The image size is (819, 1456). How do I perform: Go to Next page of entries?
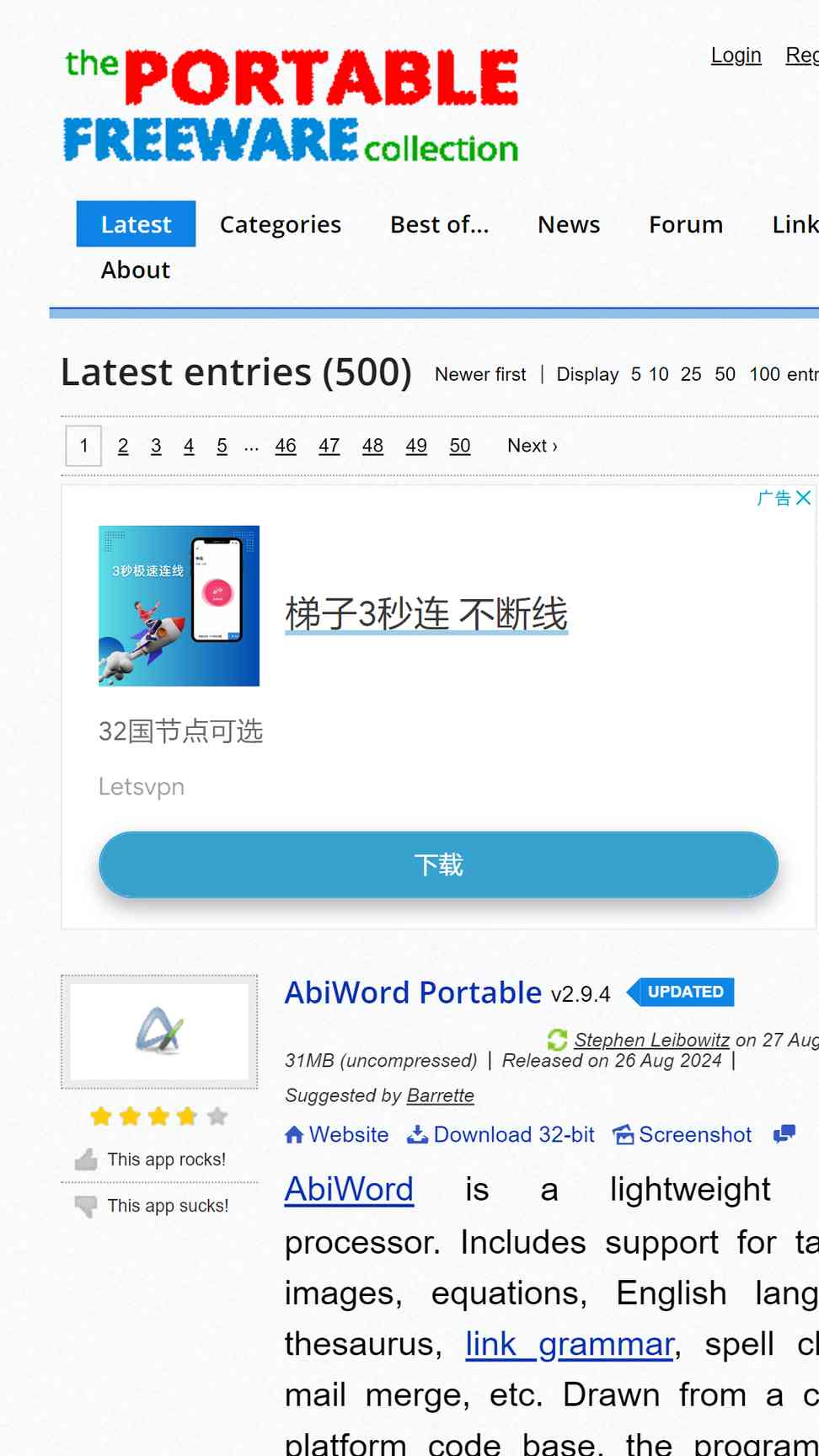(533, 446)
